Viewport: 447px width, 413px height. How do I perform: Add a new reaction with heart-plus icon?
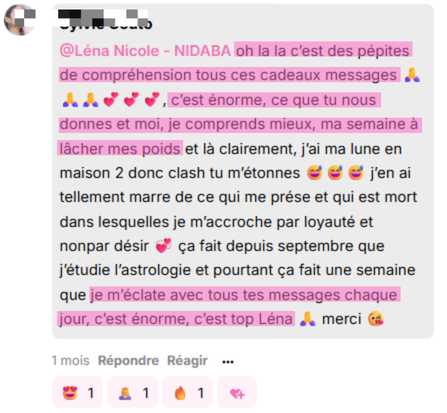click(x=237, y=393)
